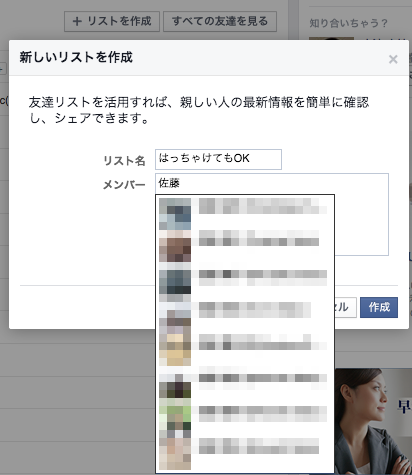Click the partially hidden cancel button
Image resolution: width=412 pixels, height=475 pixels.
(346, 307)
